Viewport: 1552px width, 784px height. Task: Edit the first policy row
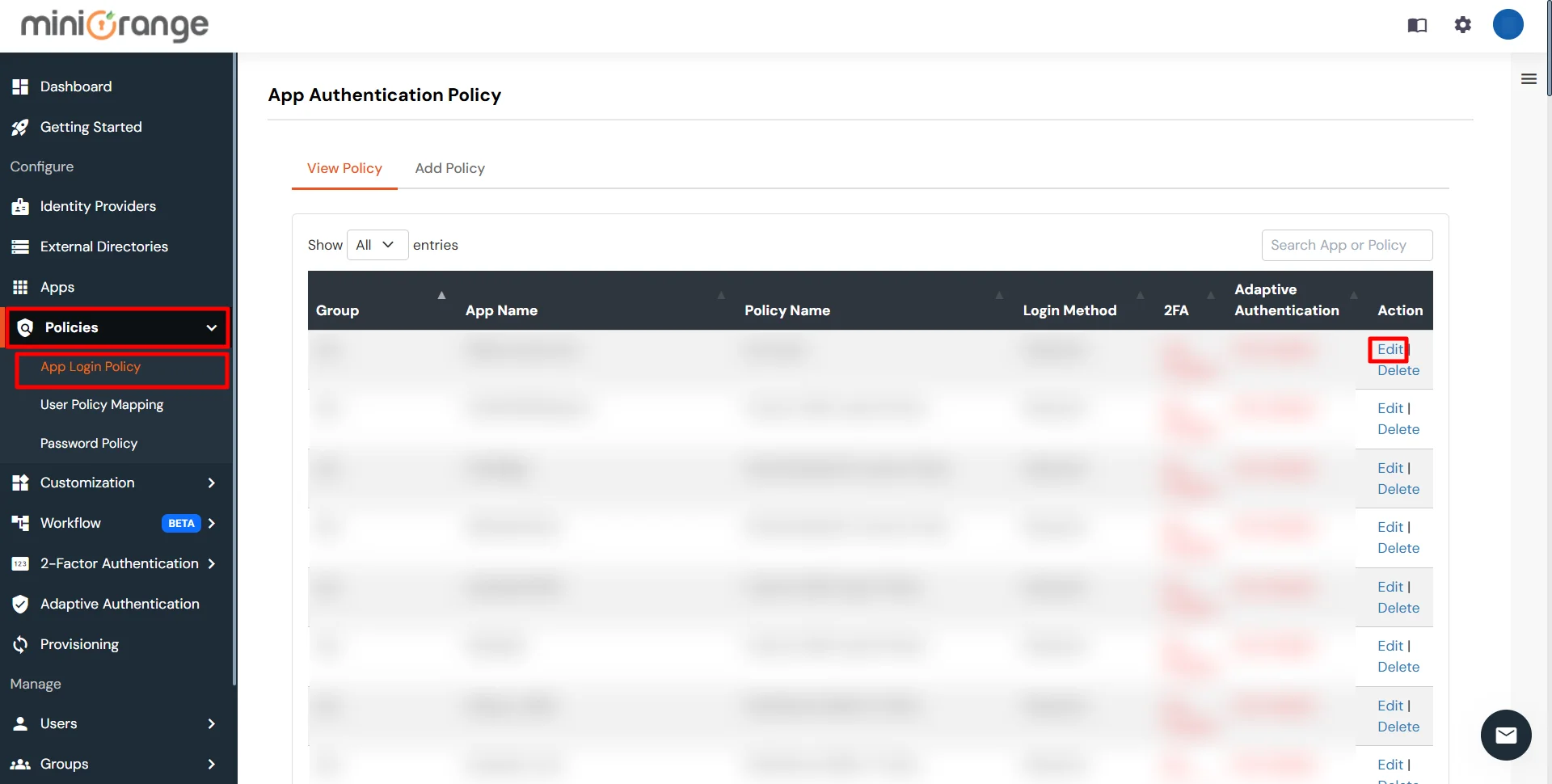(x=1389, y=349)
